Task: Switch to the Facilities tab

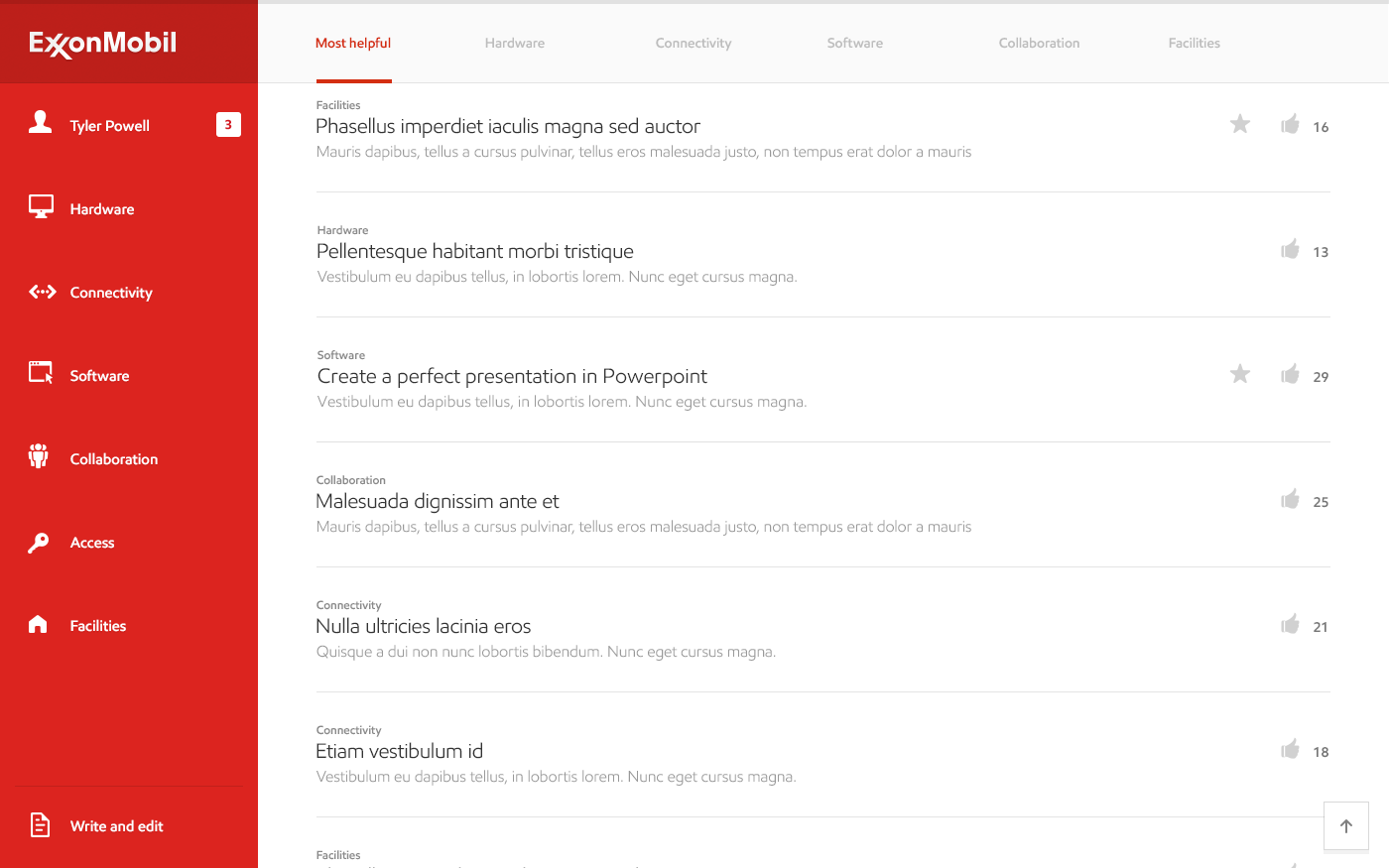Action: tap(1195, 43)
